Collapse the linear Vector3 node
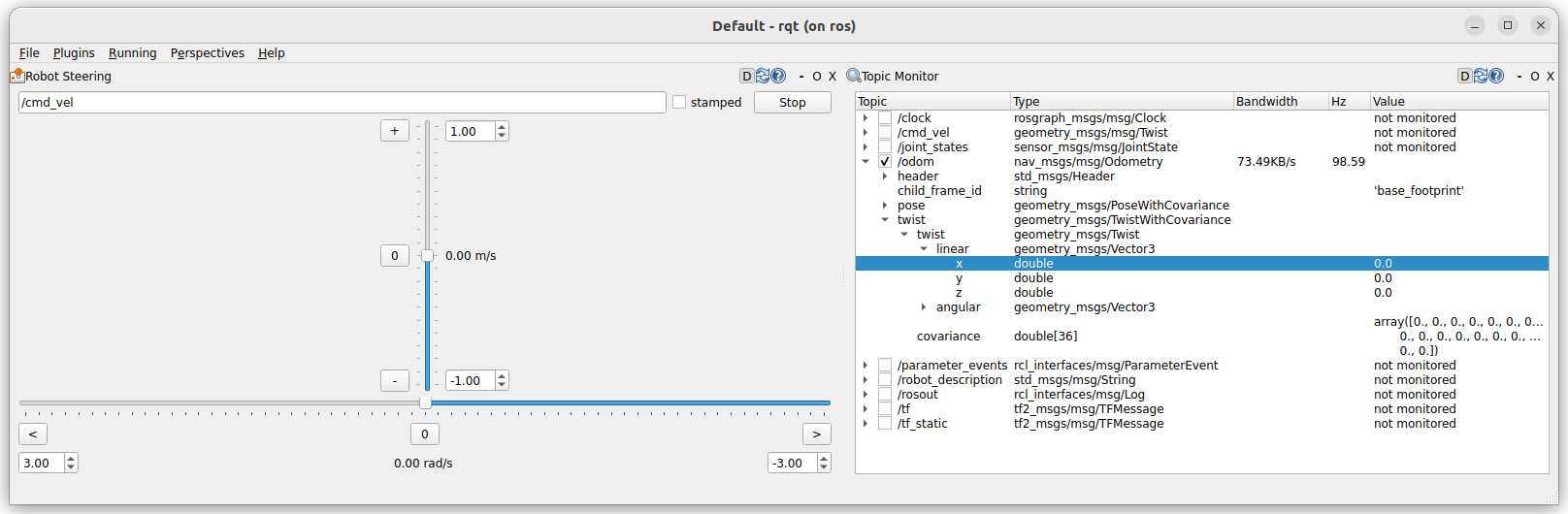The height and width of the screenshot is (514, 1568). point(924,249)
